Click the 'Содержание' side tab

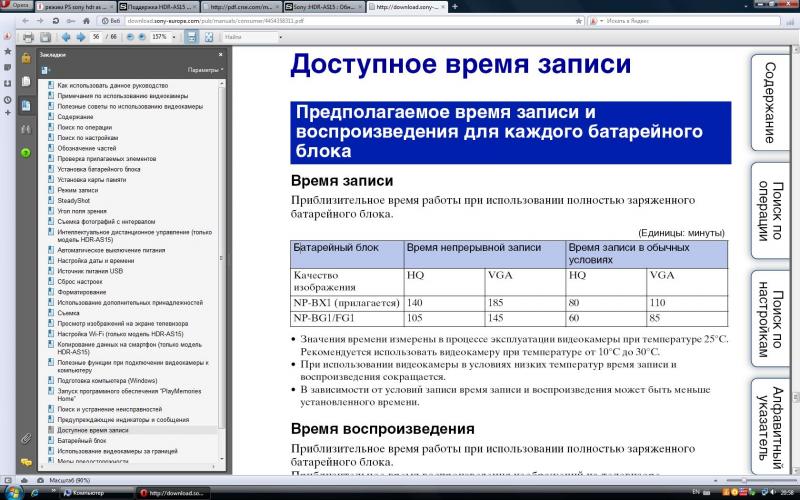(x=770, y=103)
